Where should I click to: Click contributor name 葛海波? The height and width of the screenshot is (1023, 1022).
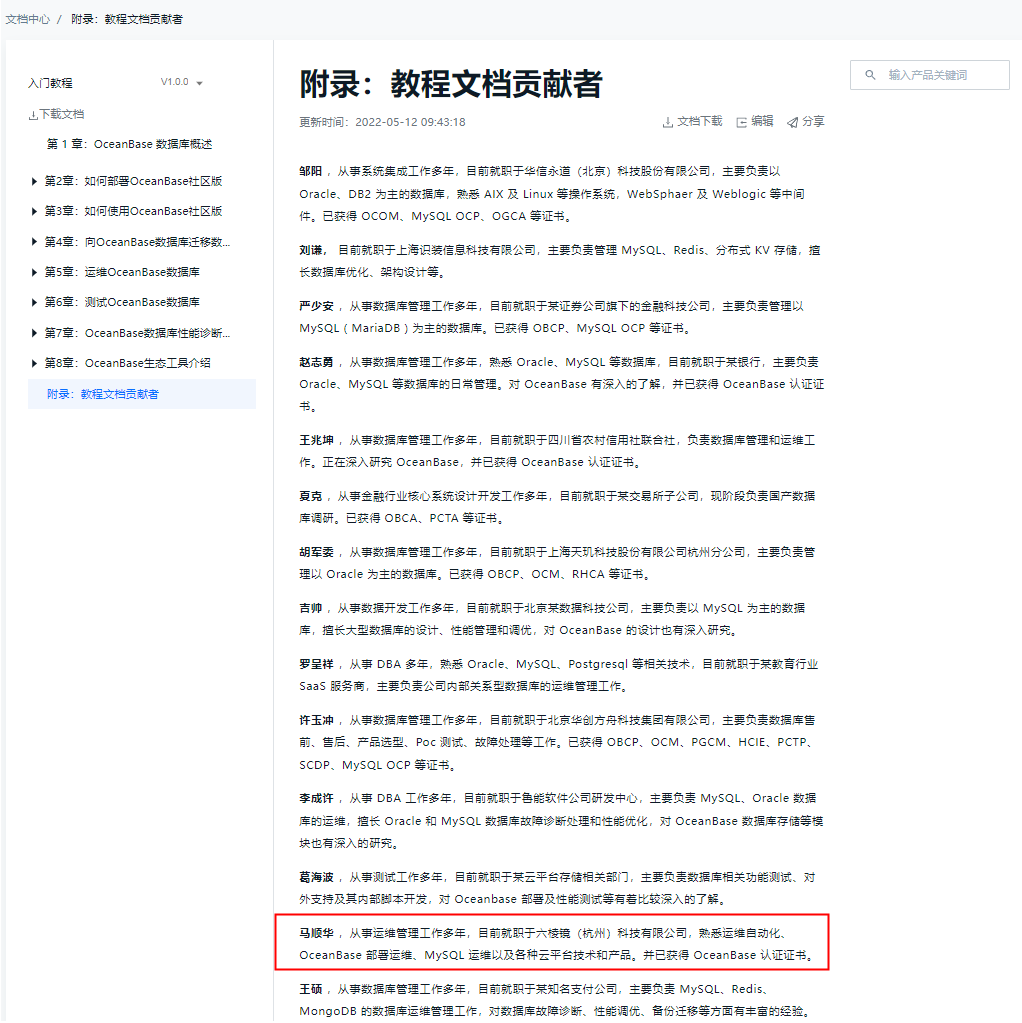[x=317, y=878]
